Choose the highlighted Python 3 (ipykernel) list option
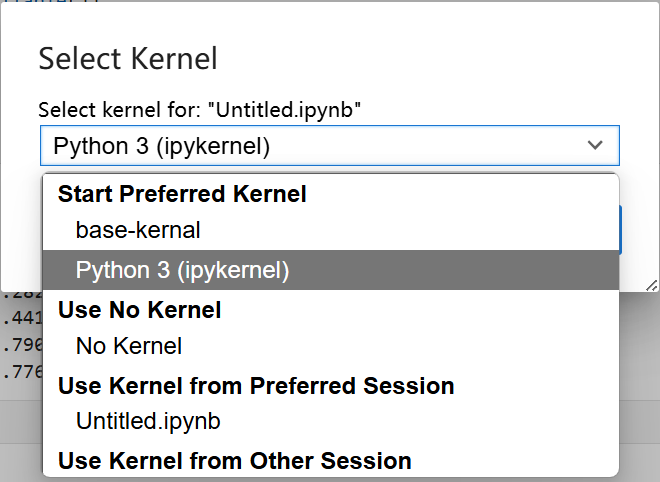 pyautogui.click(x=182, y=270)
